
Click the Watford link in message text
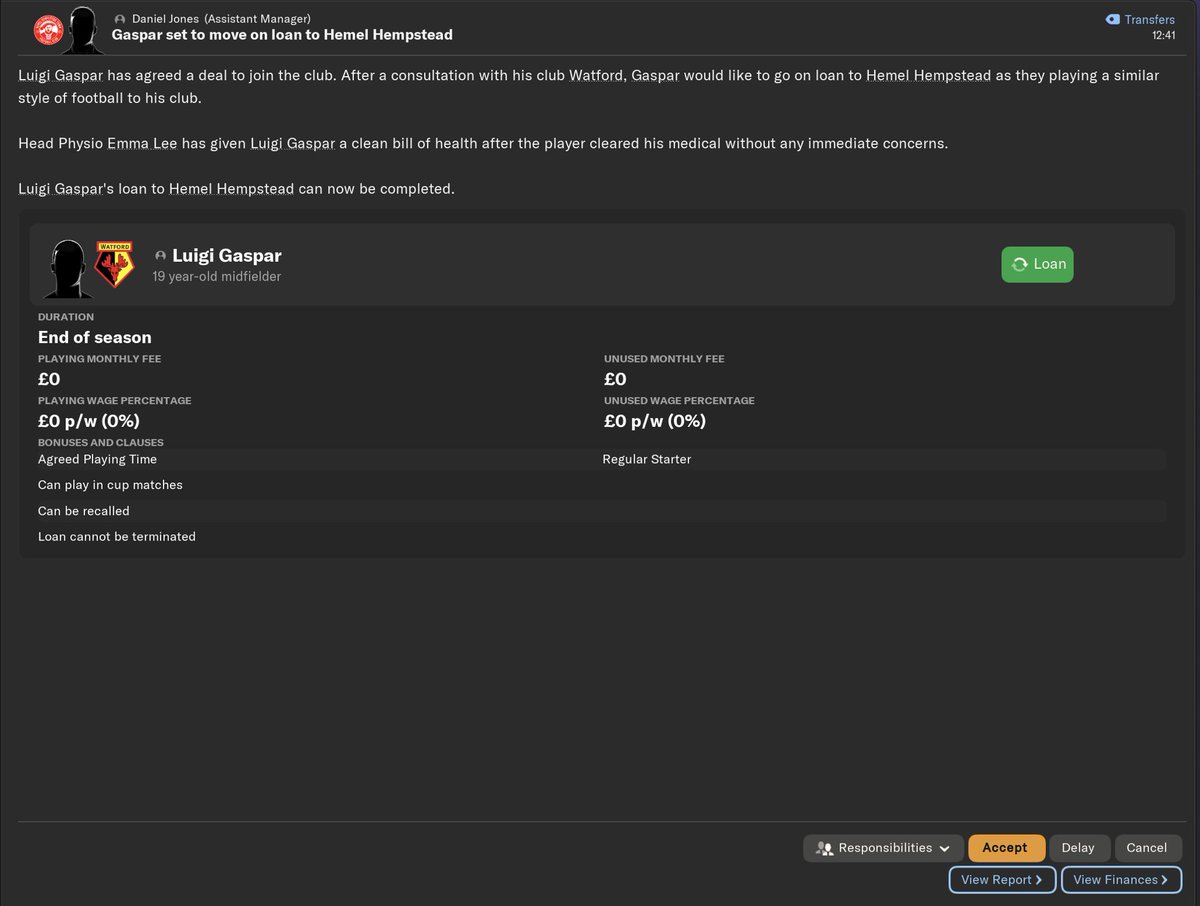click(x=596, y=75)
